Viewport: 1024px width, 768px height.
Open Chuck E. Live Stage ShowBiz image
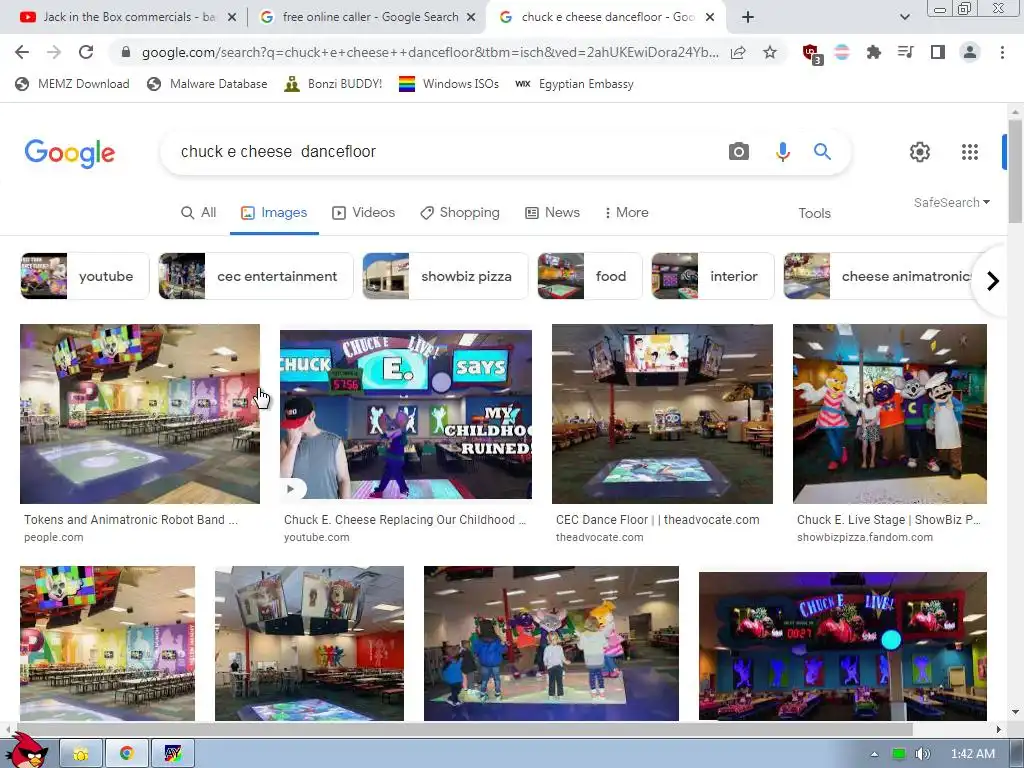point(889,414)
